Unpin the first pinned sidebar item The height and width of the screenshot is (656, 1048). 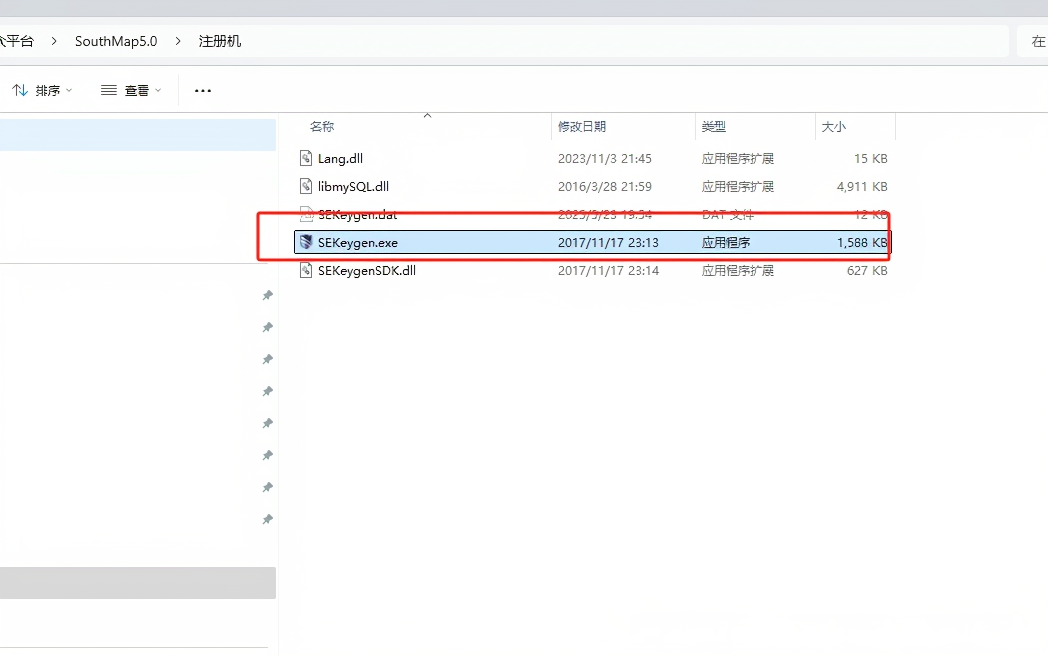pos(266,295)
